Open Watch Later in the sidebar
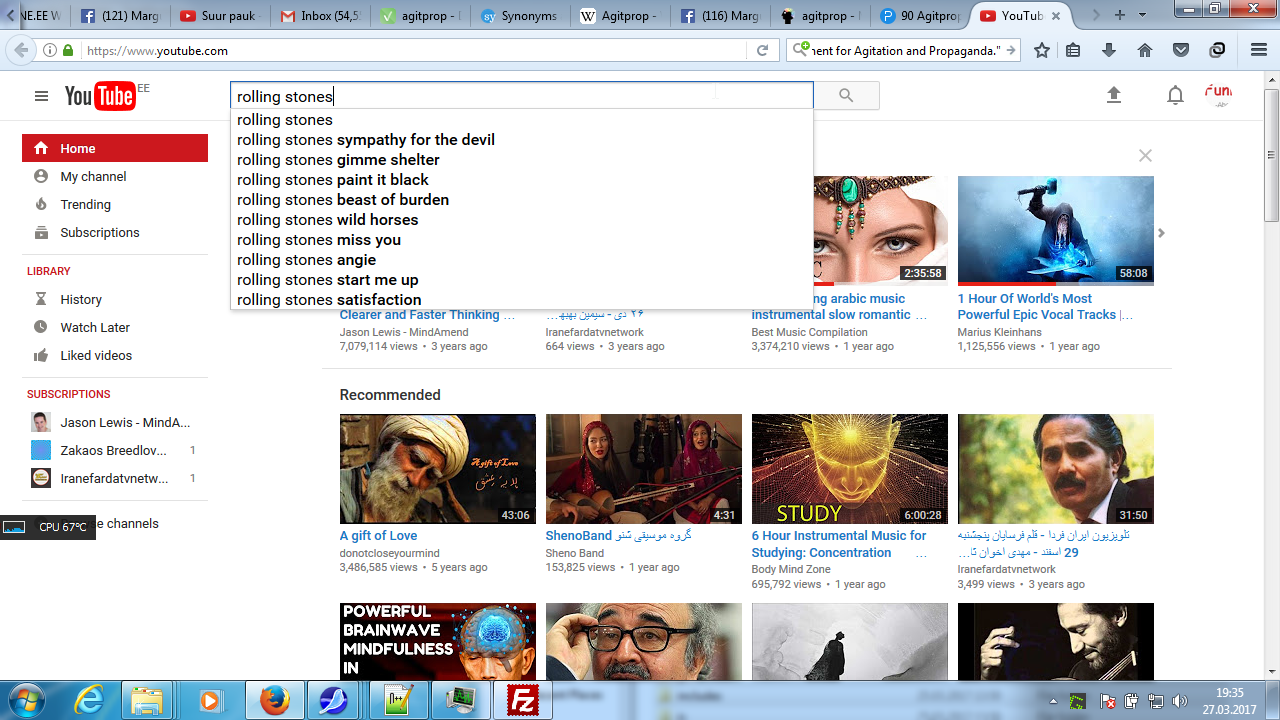 point(115,327)
